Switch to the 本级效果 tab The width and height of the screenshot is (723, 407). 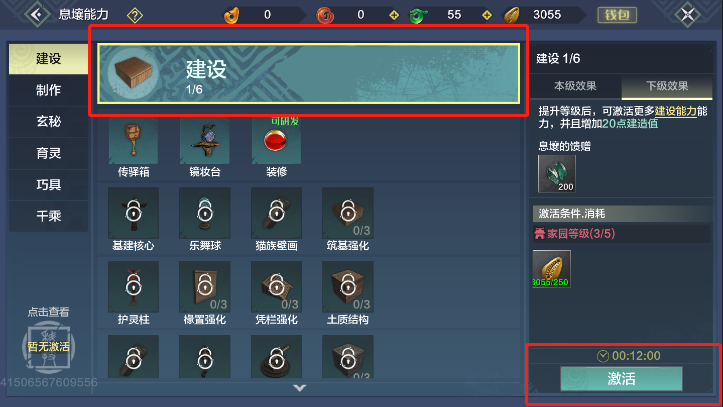[575, 86]
